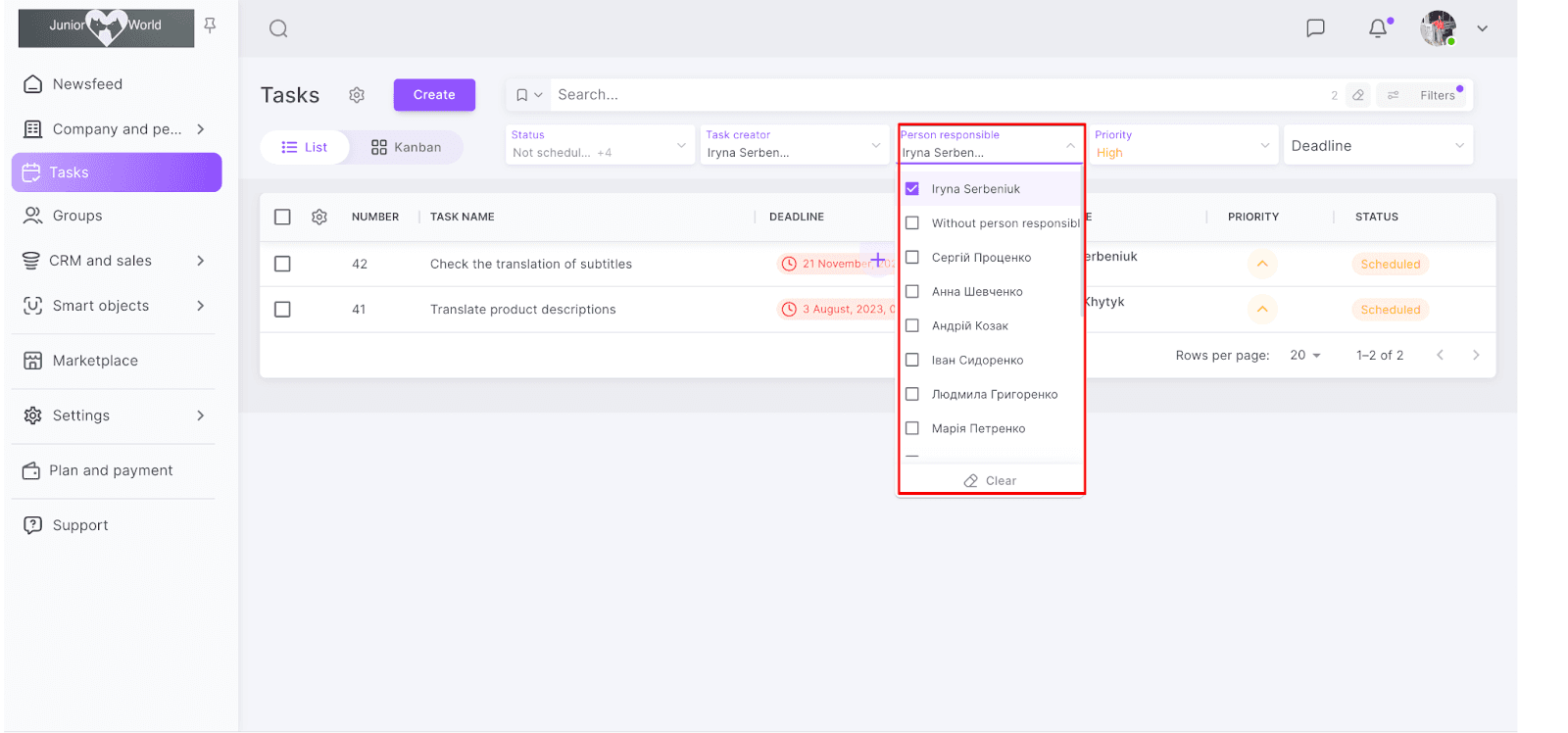
Task: Tick Without person responsible checkbox
Action: 912,223
